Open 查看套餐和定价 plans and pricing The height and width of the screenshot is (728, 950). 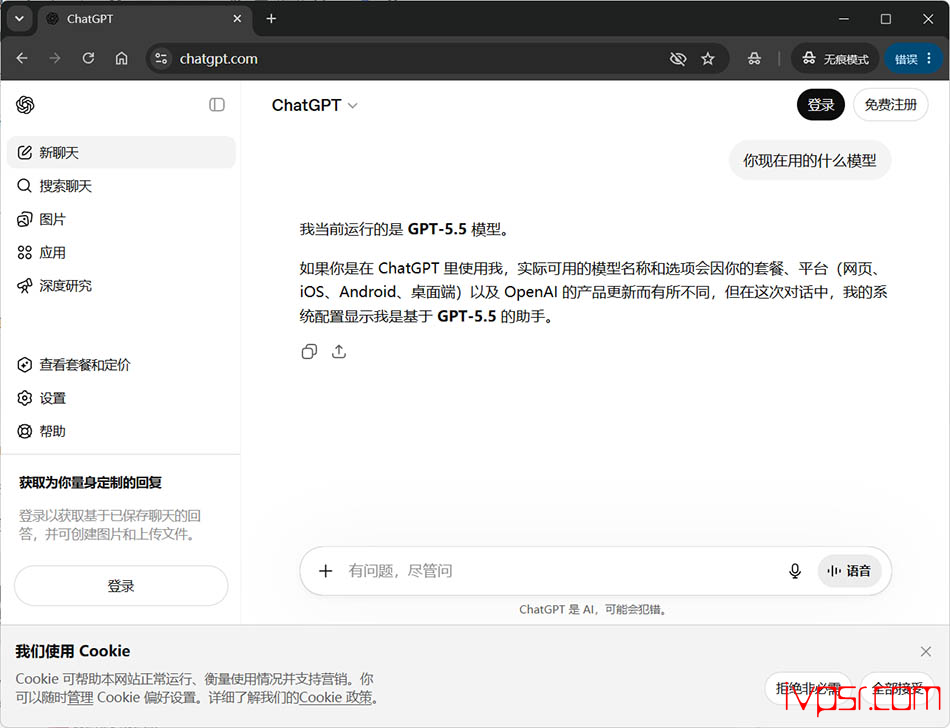tap(121, 364)
